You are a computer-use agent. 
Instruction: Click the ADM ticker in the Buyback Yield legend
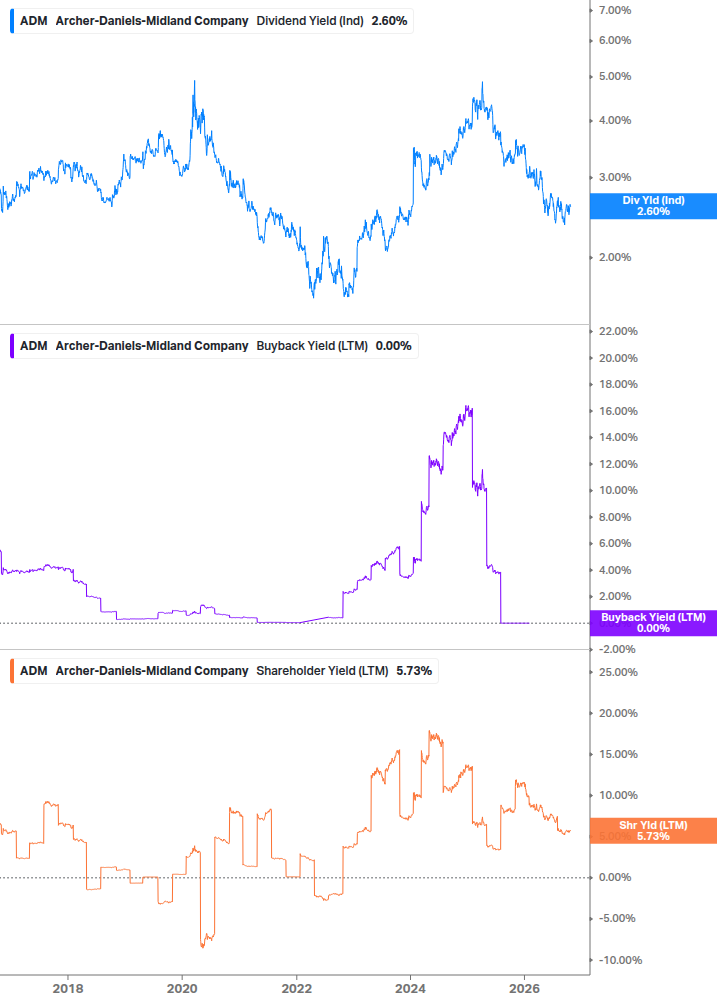pyautogui.click(x=34, y=346)
